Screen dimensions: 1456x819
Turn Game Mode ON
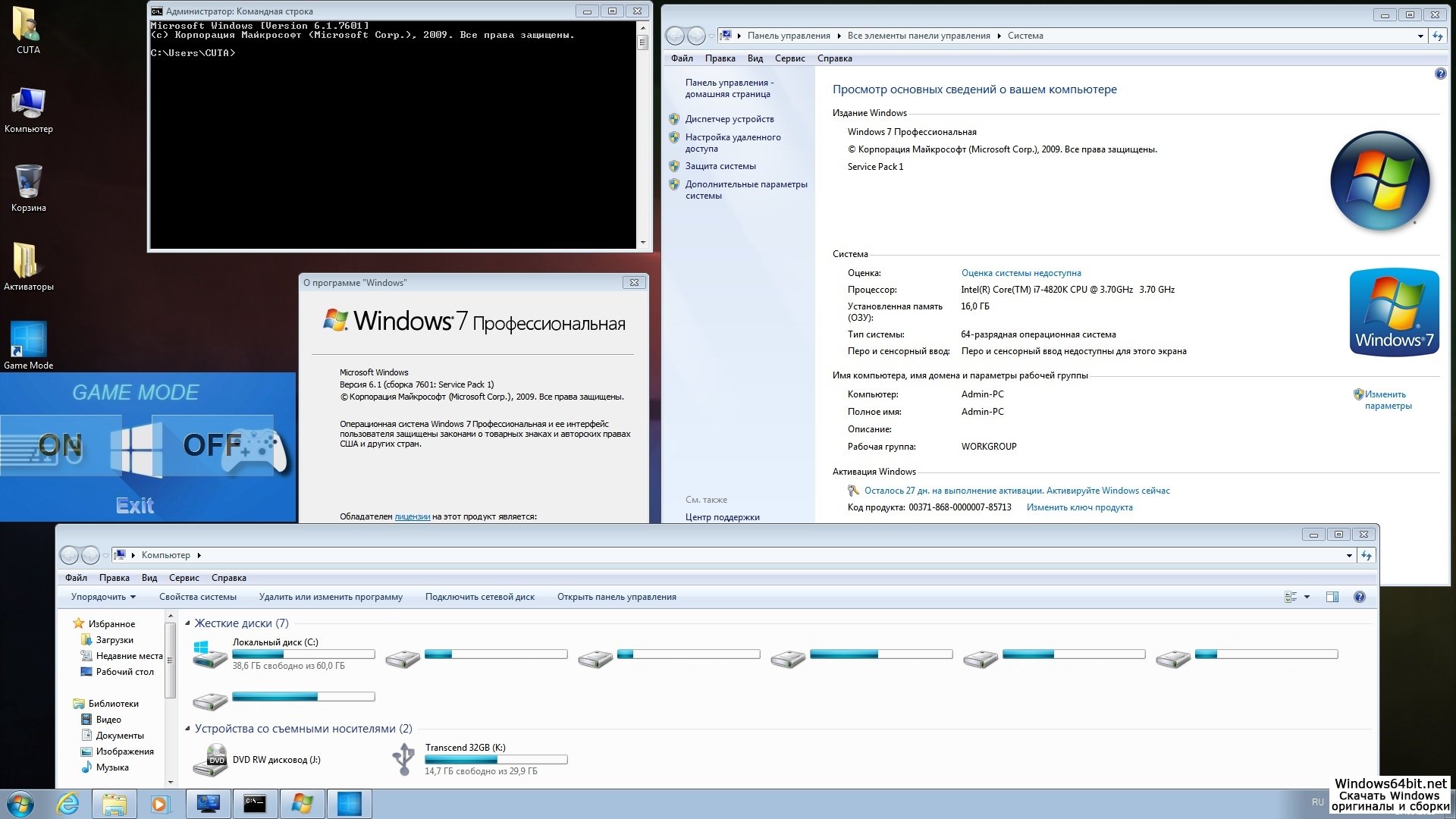point(61,445)
